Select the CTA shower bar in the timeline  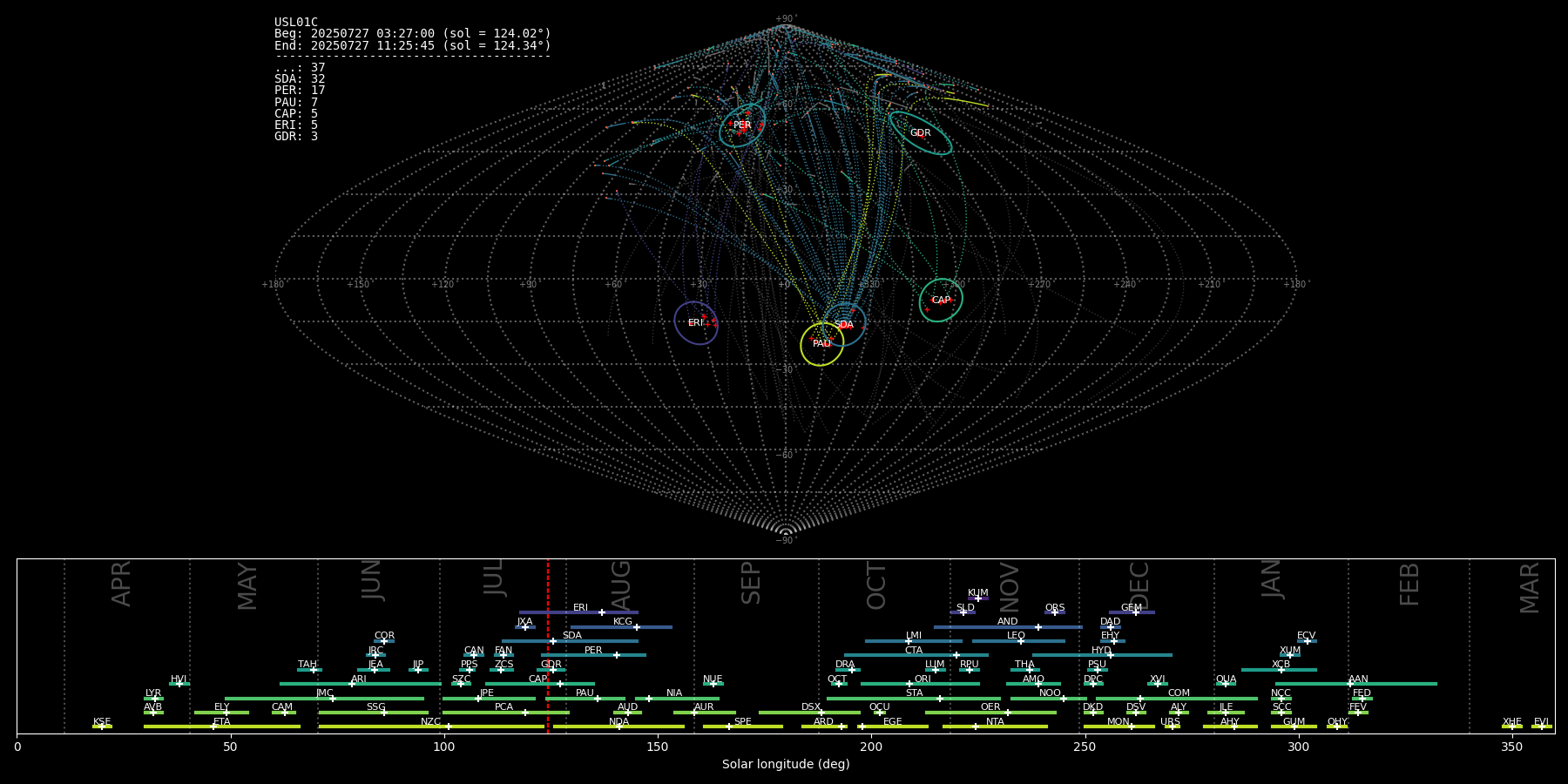click(x=916, y=655)
